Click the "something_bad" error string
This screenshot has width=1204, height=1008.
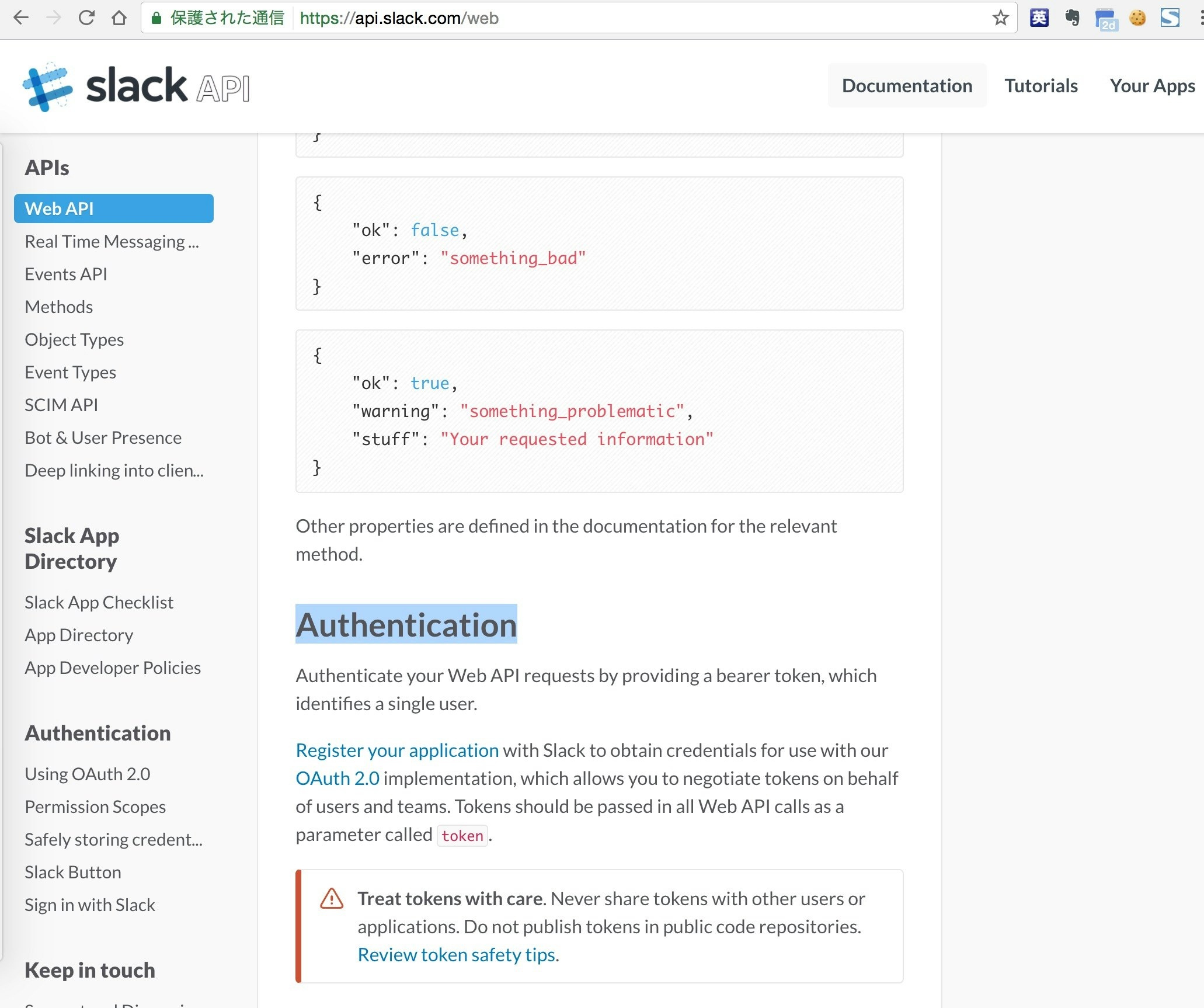(x=513, y=258)
